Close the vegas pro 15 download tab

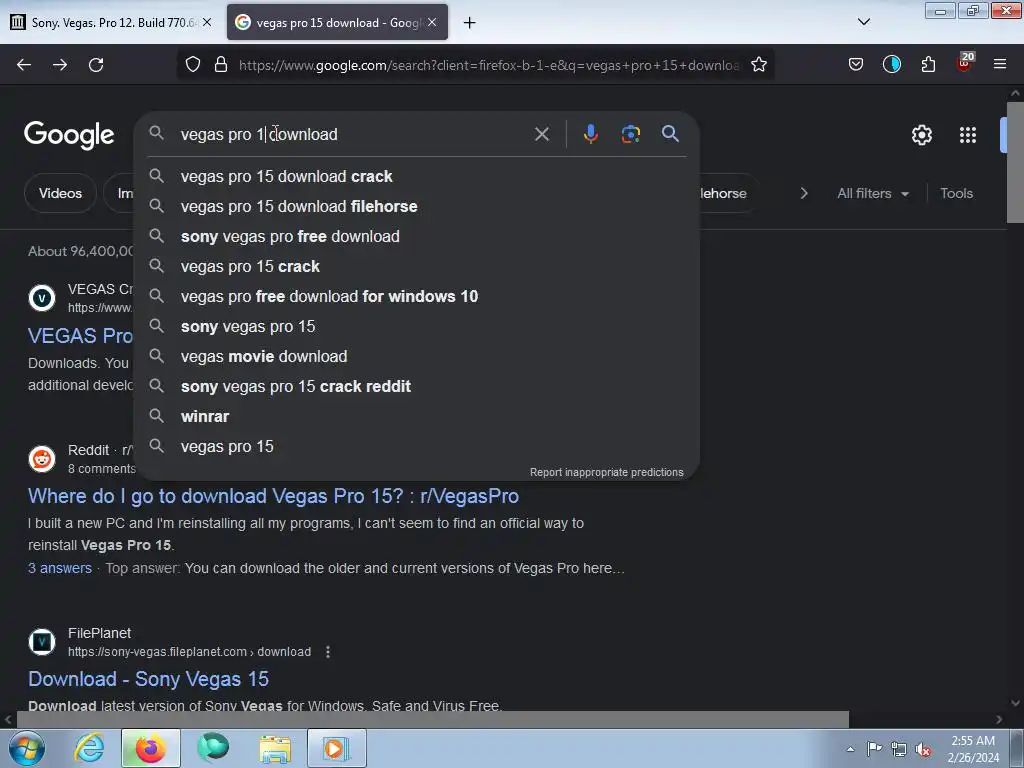point(432,22)
